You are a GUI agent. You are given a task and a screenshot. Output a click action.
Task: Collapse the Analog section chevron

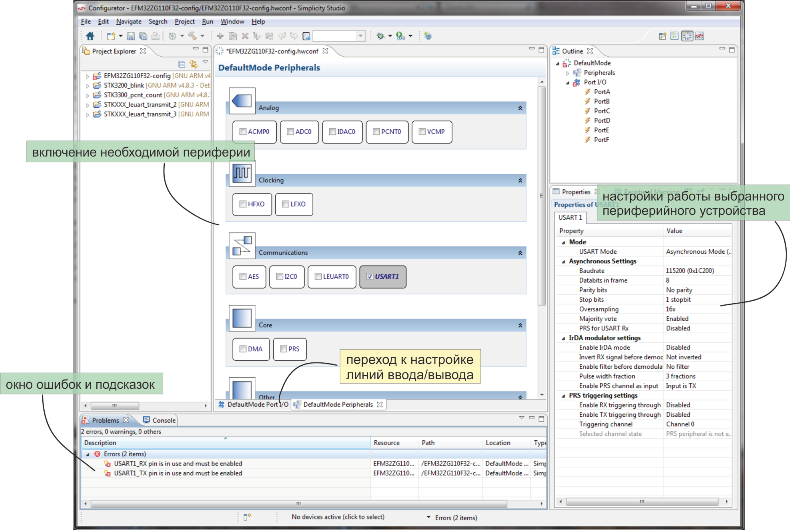click(520, 107)
